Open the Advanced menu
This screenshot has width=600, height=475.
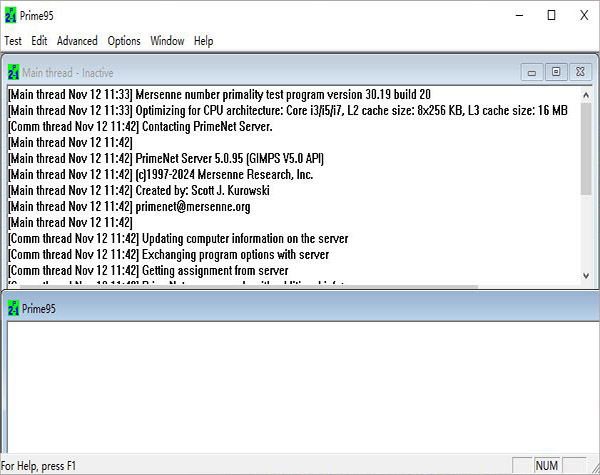[77, 41]
